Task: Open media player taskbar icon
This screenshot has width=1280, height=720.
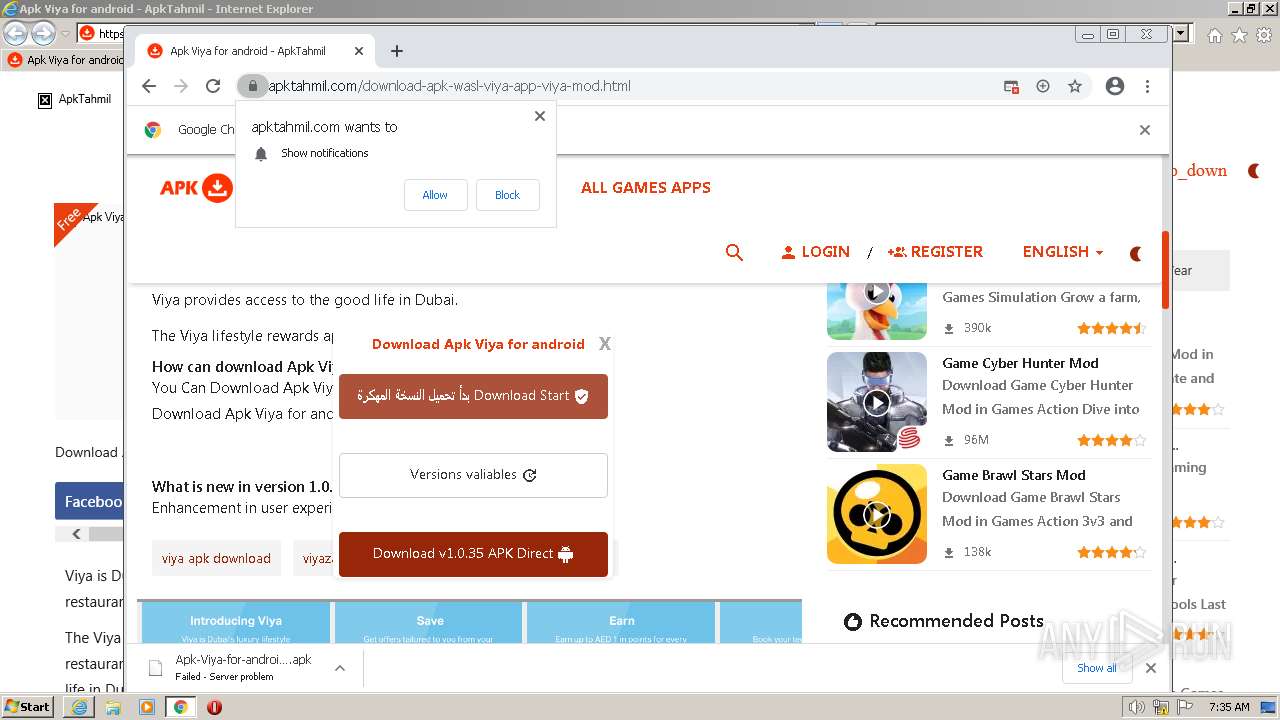Action: point(147,707)
